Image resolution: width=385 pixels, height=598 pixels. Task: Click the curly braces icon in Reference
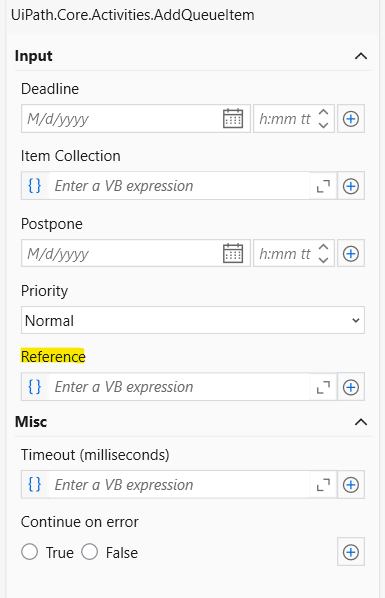pos(35,387)
